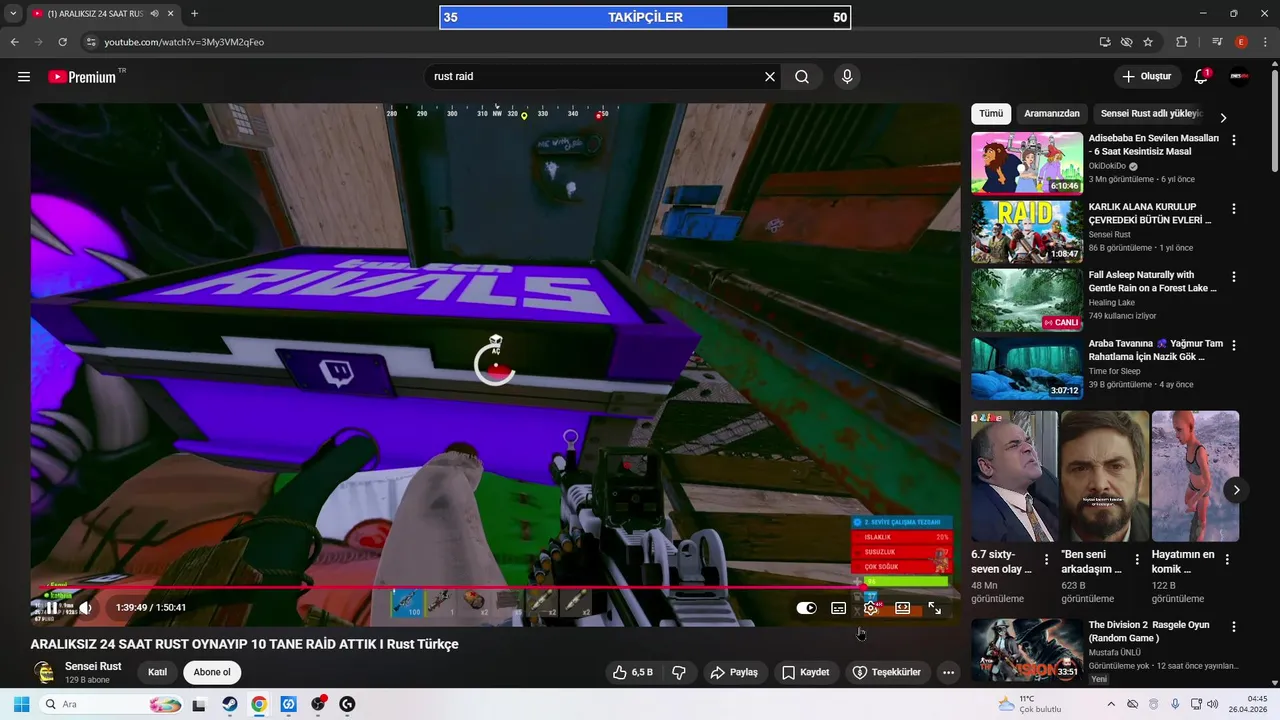Open Adisebaba masallar video thumbnail
This screenshot has width=1280, height=720.
(x=1027, y=163)
